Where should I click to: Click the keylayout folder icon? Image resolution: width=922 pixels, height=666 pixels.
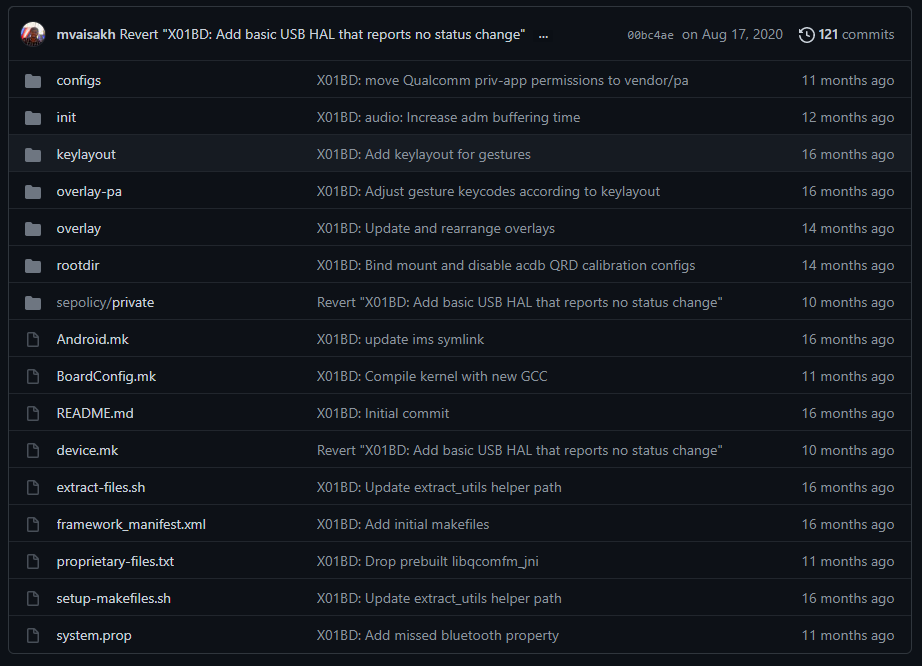[33, 155]
